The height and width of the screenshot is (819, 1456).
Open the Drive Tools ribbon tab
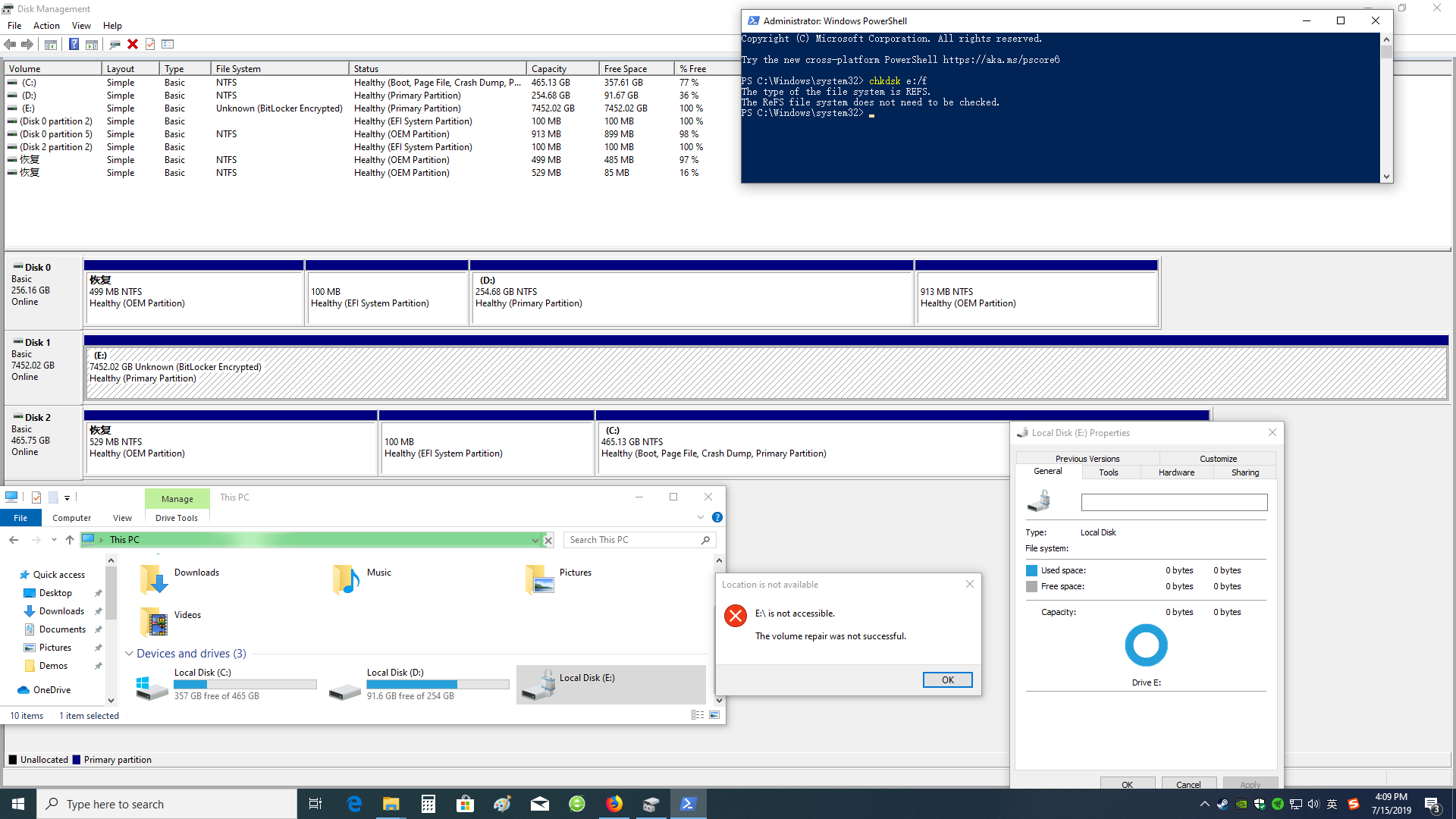[177, 518]
